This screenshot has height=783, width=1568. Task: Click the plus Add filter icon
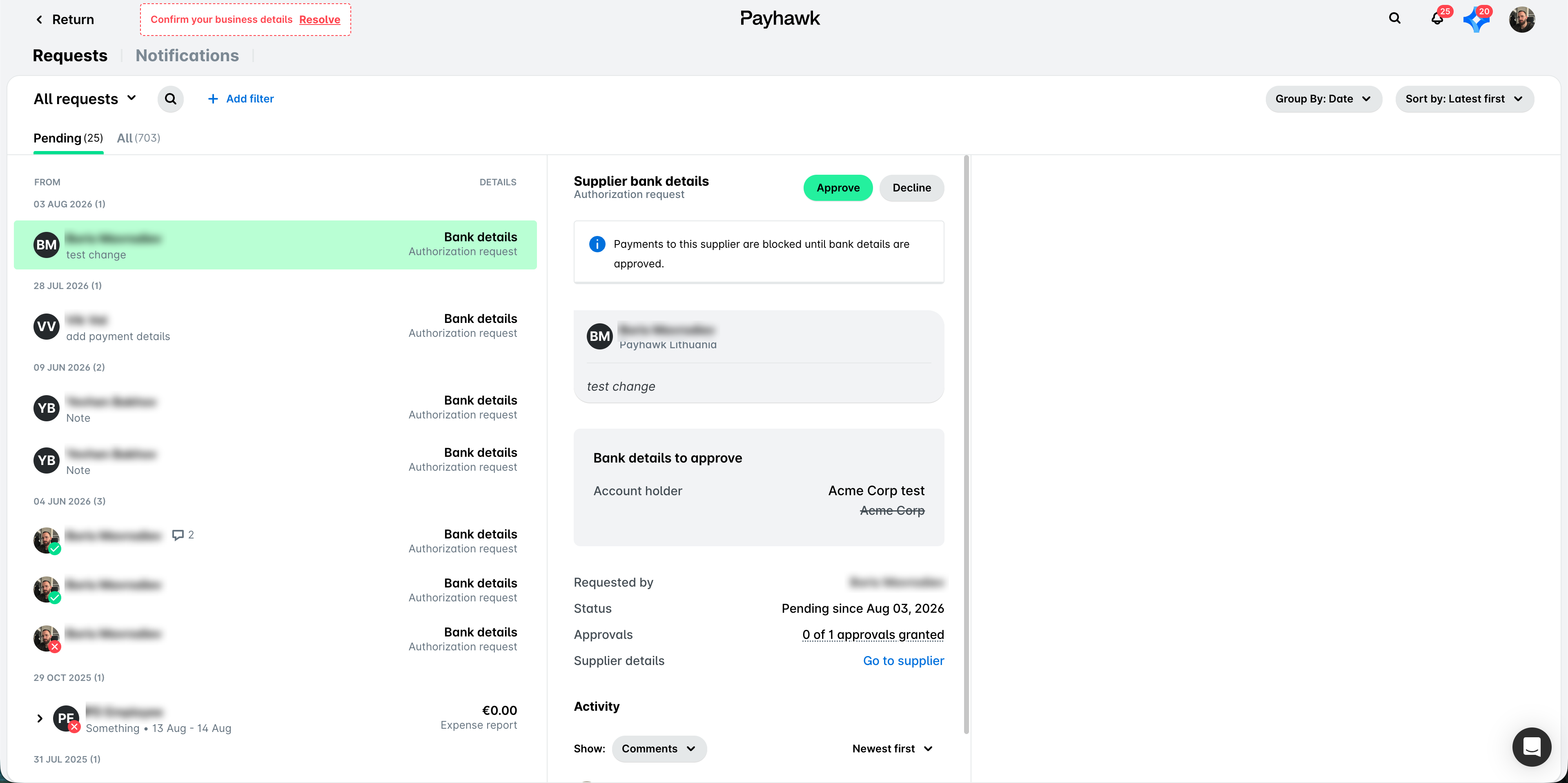coord(213,98)
